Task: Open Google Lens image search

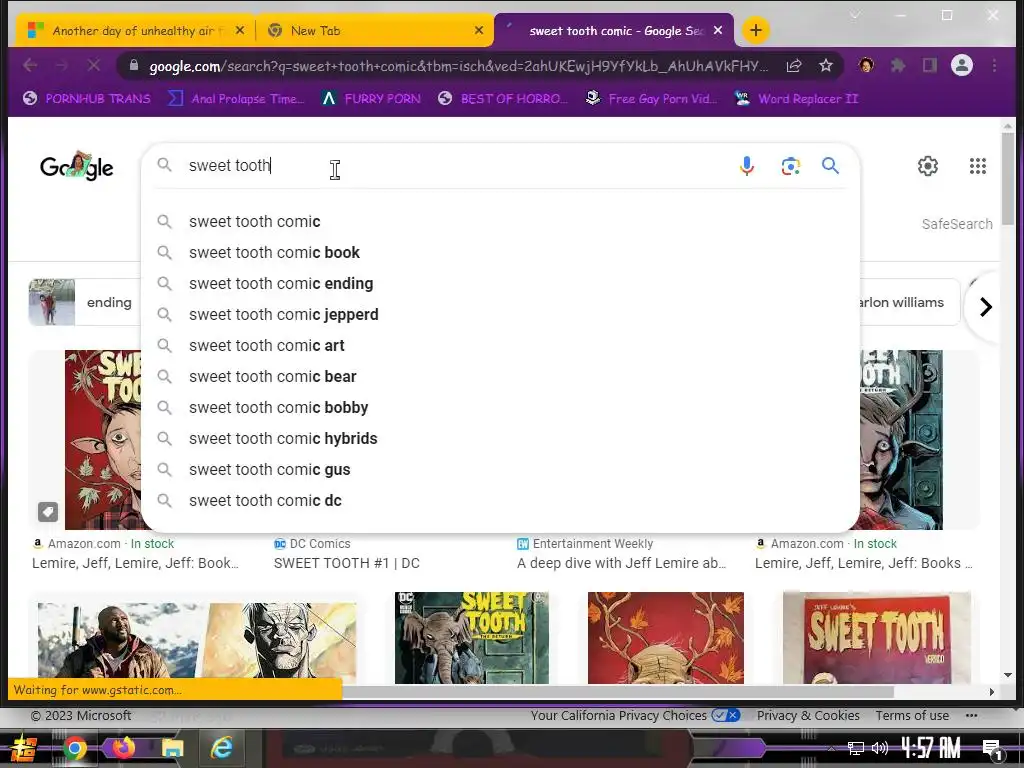Action: (x=790, y=166)
